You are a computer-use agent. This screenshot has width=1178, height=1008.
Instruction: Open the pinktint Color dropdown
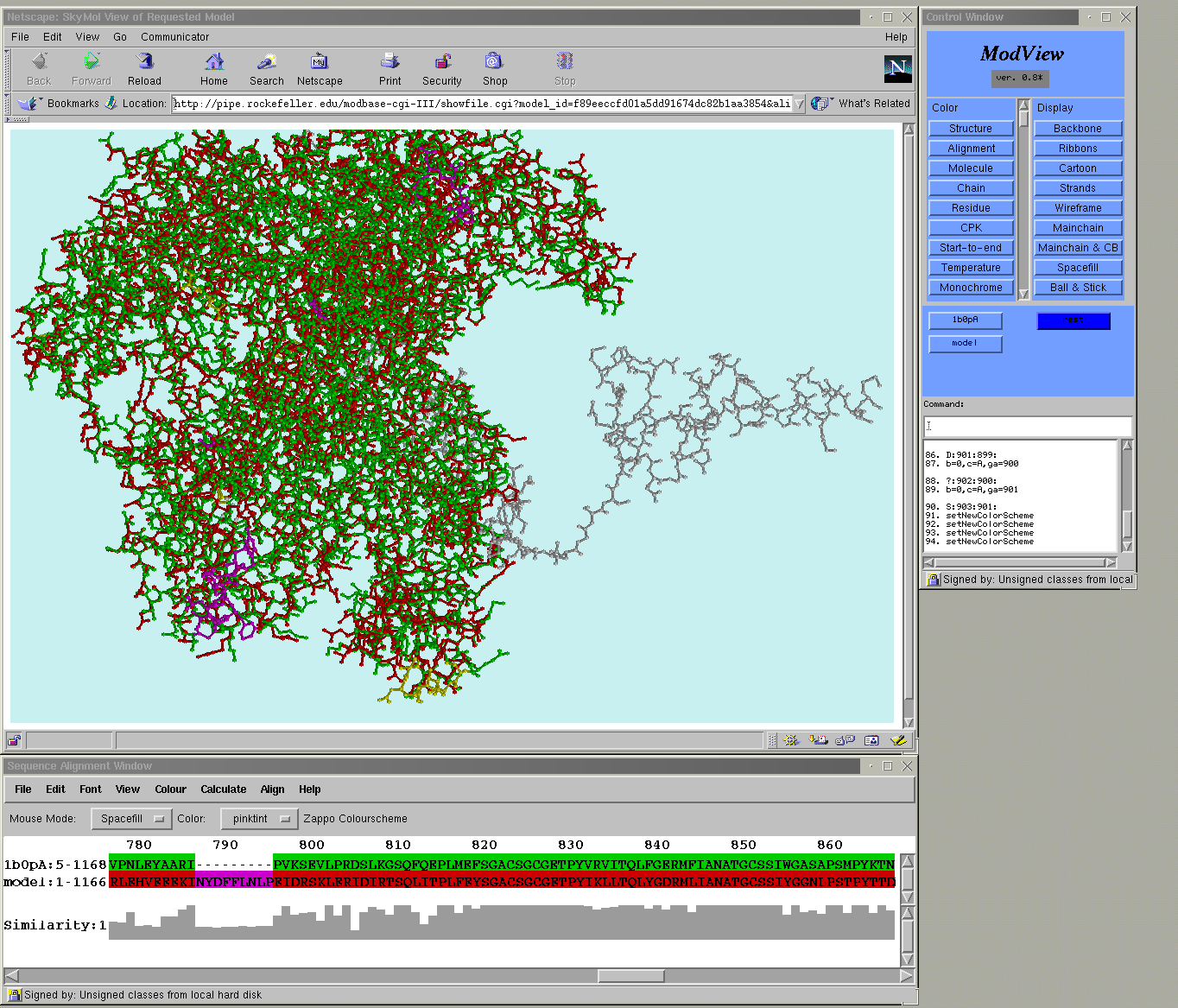coord(259,819)
